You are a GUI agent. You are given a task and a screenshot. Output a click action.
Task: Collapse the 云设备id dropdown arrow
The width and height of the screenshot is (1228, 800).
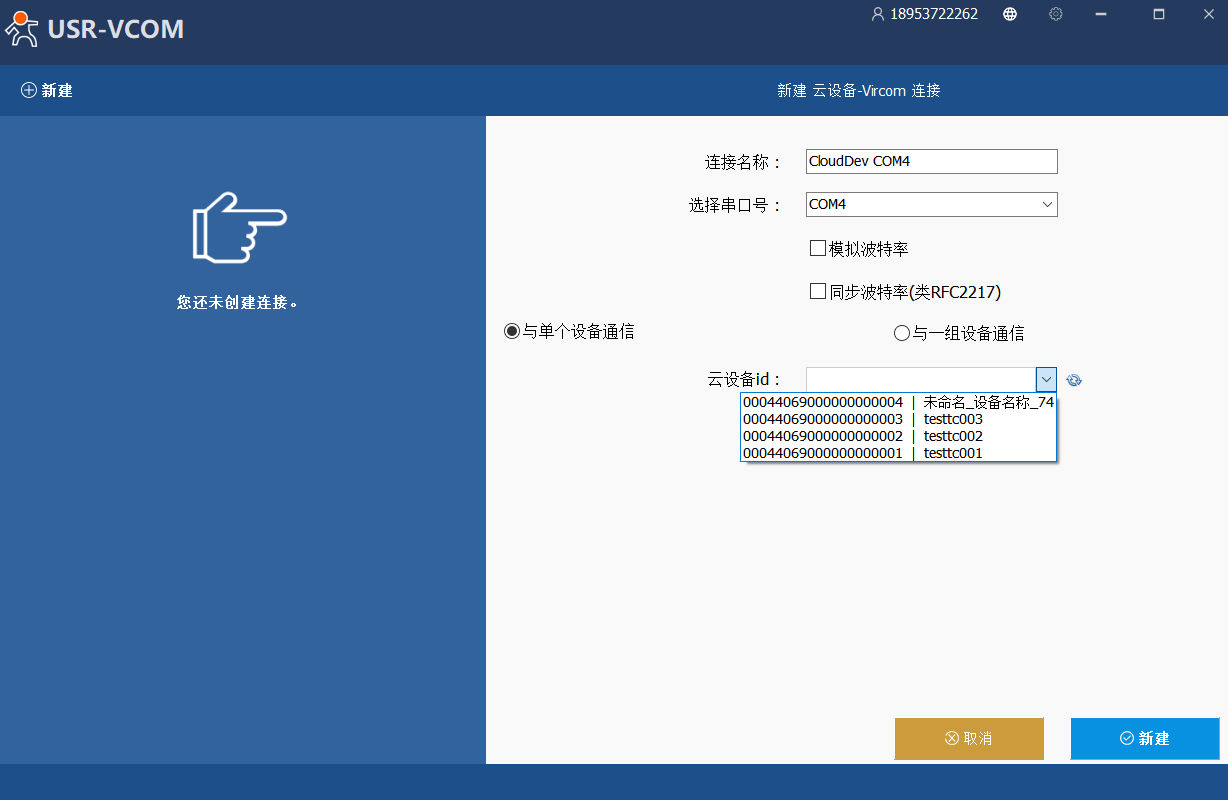pyautogui.click(x=1046, y=380)
